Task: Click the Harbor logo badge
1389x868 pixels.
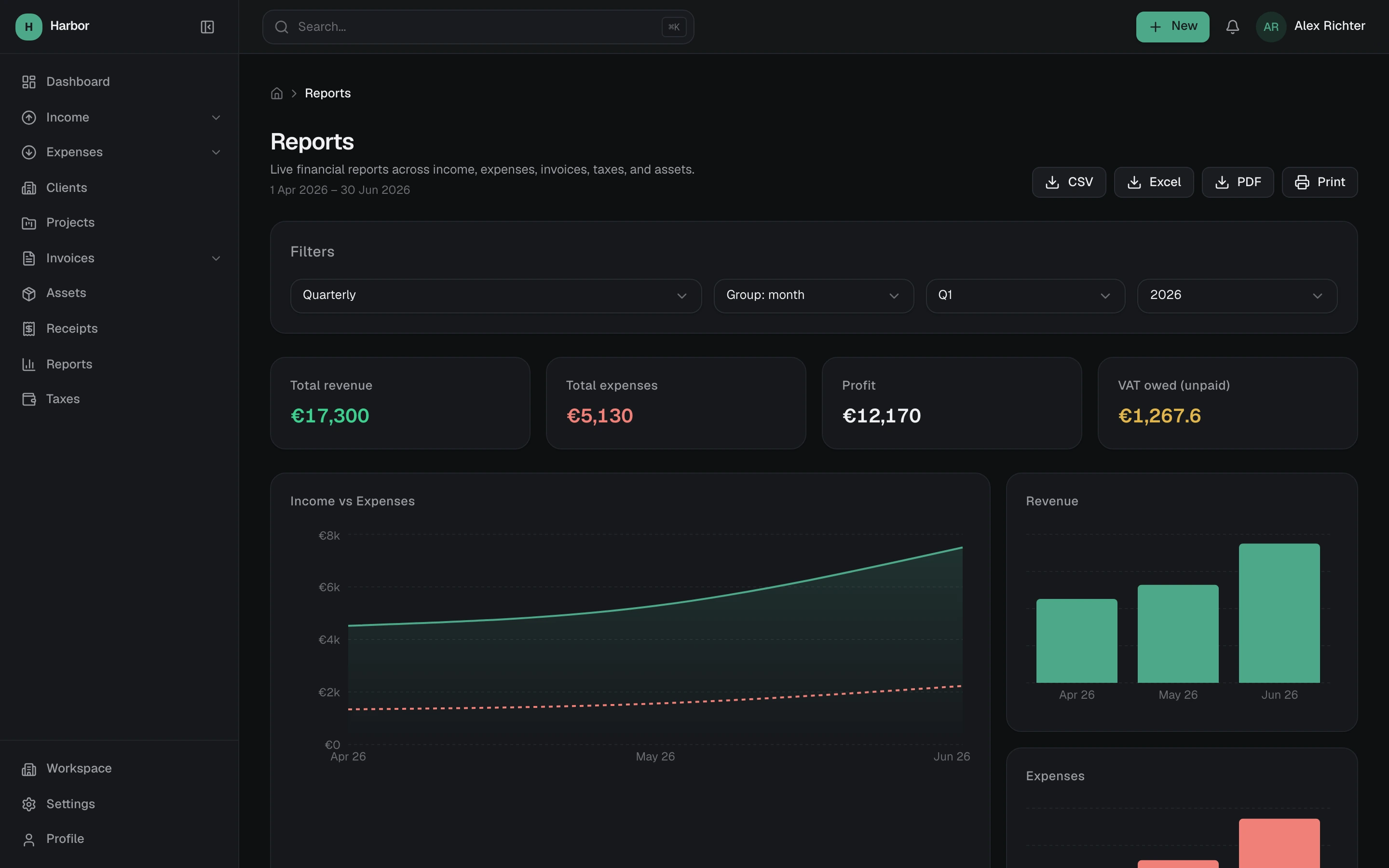Action: tap(29, 27)
